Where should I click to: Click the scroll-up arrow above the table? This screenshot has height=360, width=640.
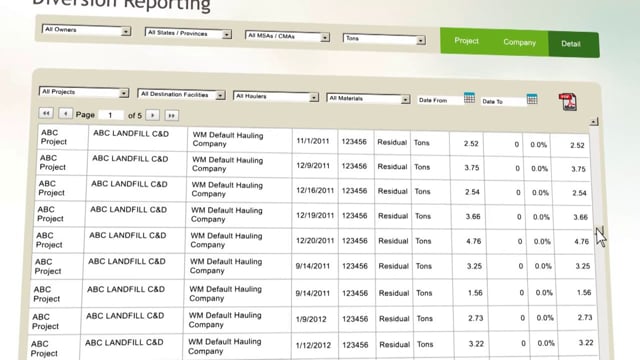coord(594,122)
